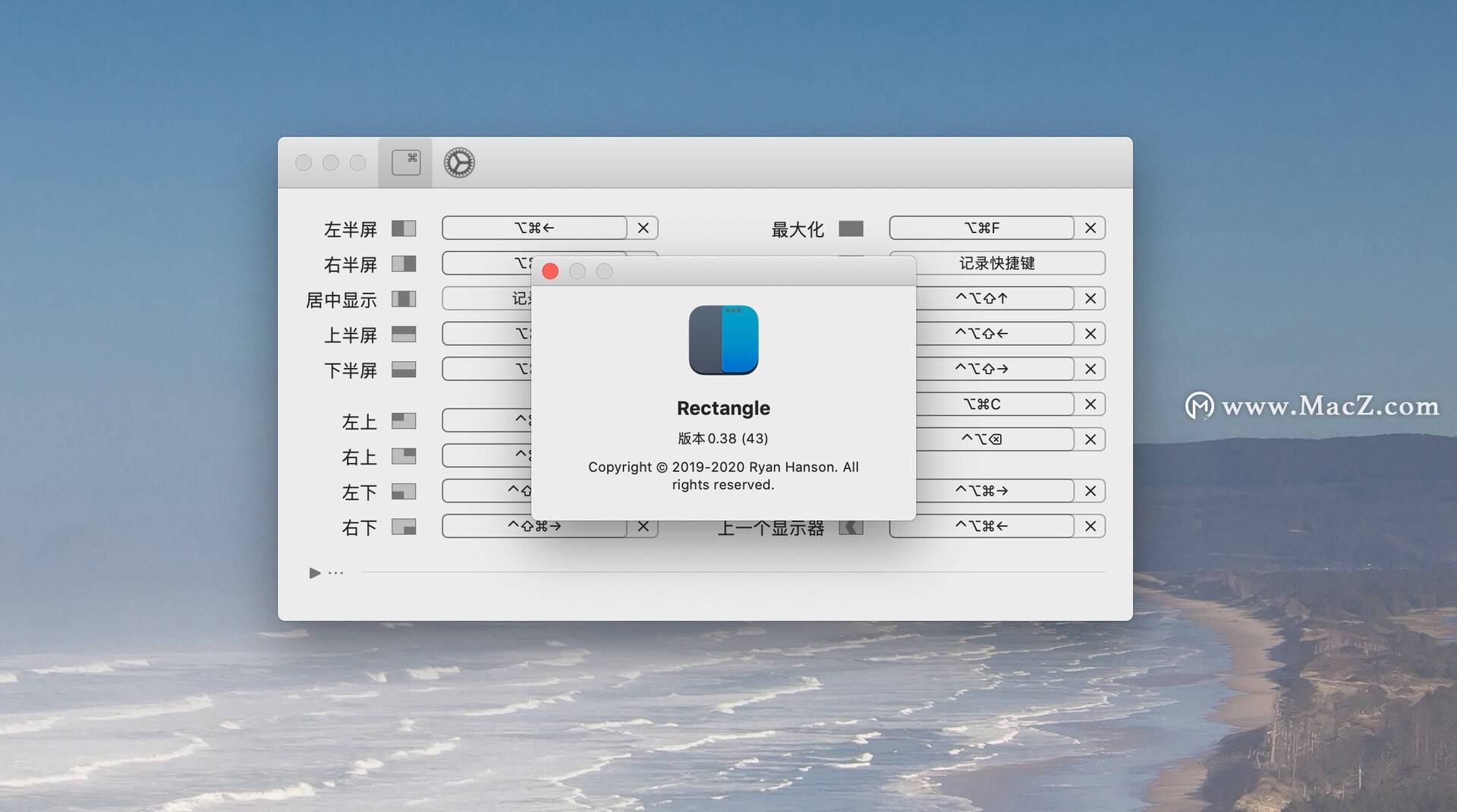Click the 下半屏 bottom-half layout icon
This screenshot has width=1457, height=812.
[x=404, y=370]
